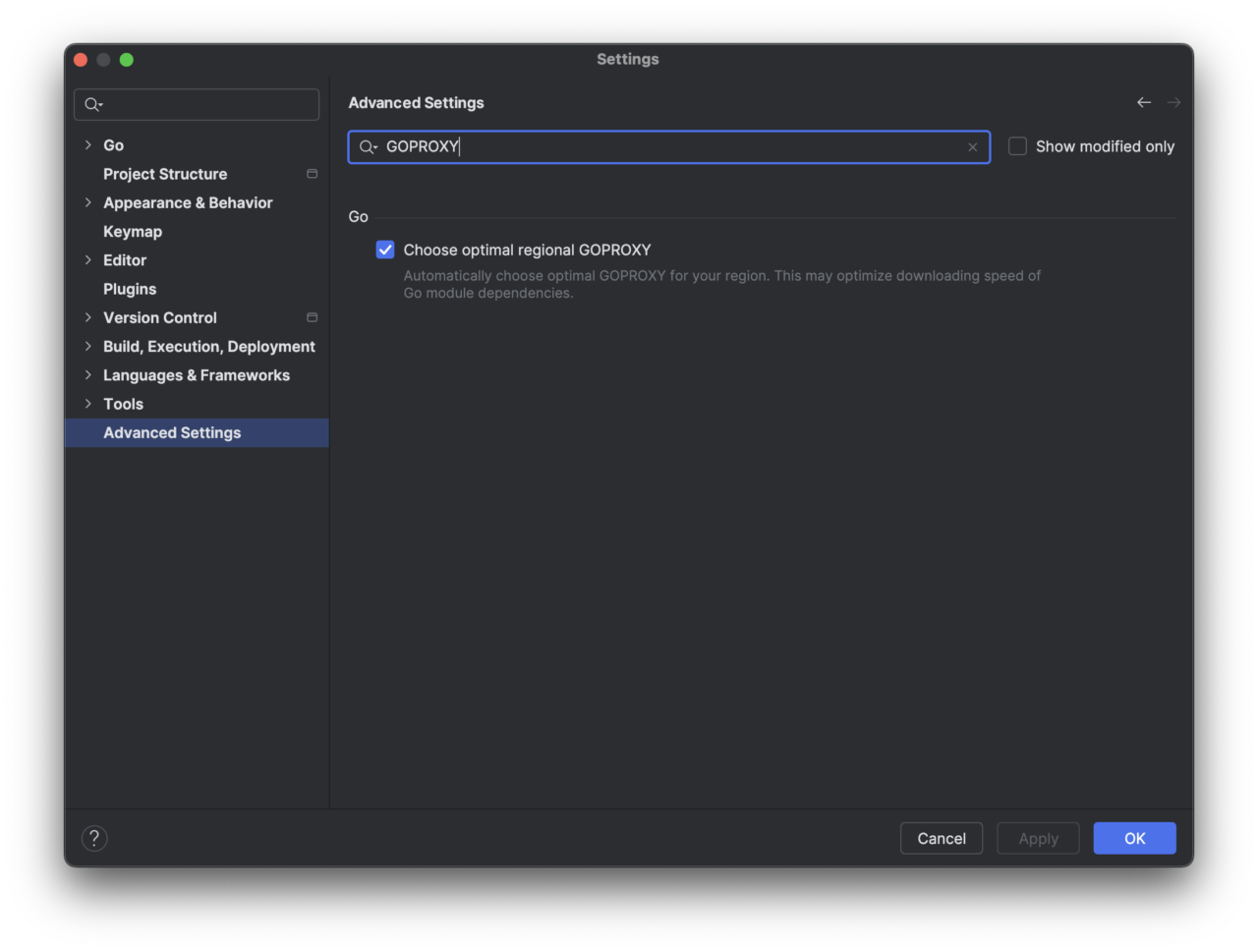Click the magnifier icon in the Advanced Settings search
Image resolution: width=1258 pixels, height=952 pixels.
pyautogui.click(x=368, y=147)
